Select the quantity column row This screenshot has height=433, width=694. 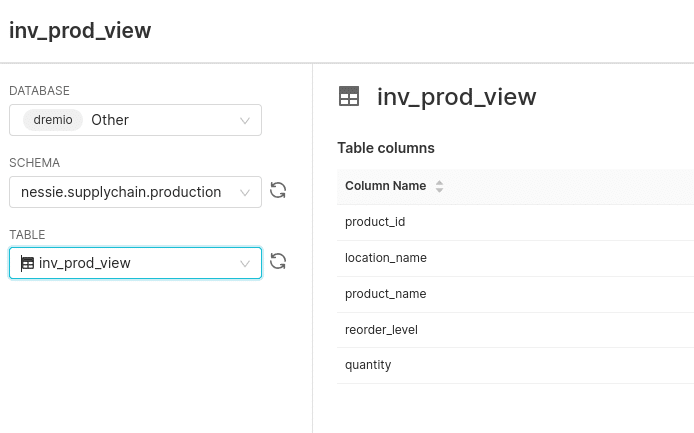(515, 365)
